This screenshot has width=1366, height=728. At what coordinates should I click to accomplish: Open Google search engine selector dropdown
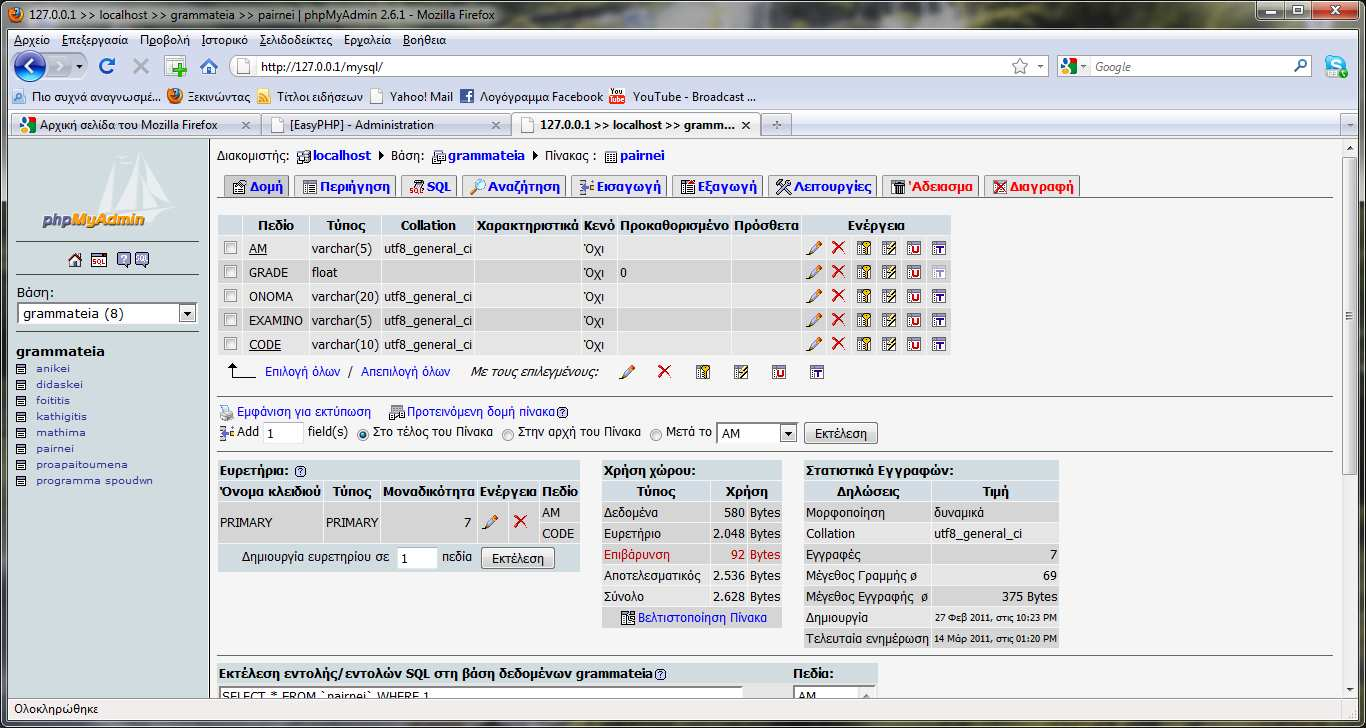[x=1074, y=66]
